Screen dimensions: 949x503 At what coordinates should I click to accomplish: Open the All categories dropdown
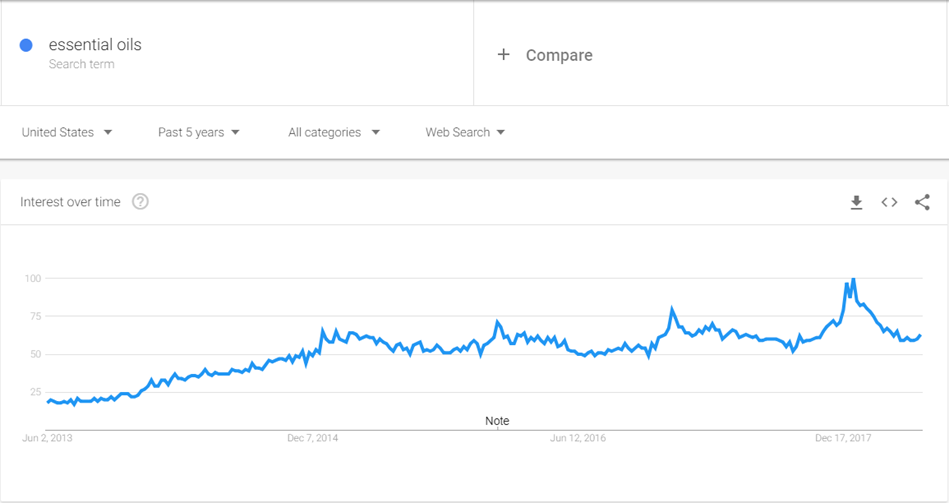tap(334, 132)
